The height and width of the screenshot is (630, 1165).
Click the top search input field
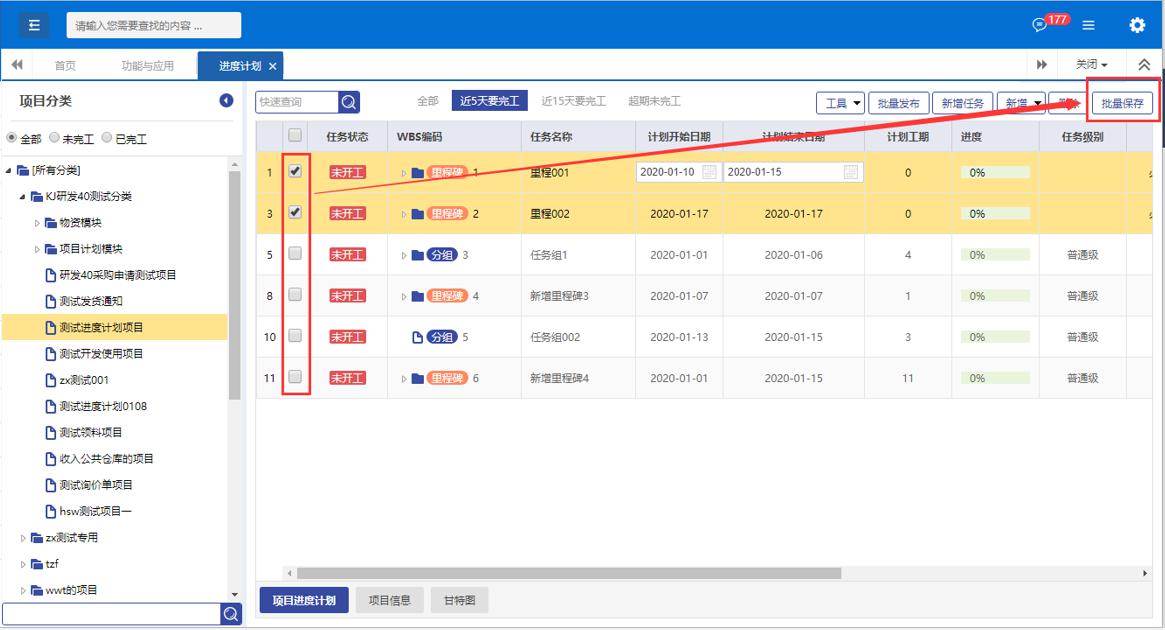pyautogui.click(x=153, y=25)
